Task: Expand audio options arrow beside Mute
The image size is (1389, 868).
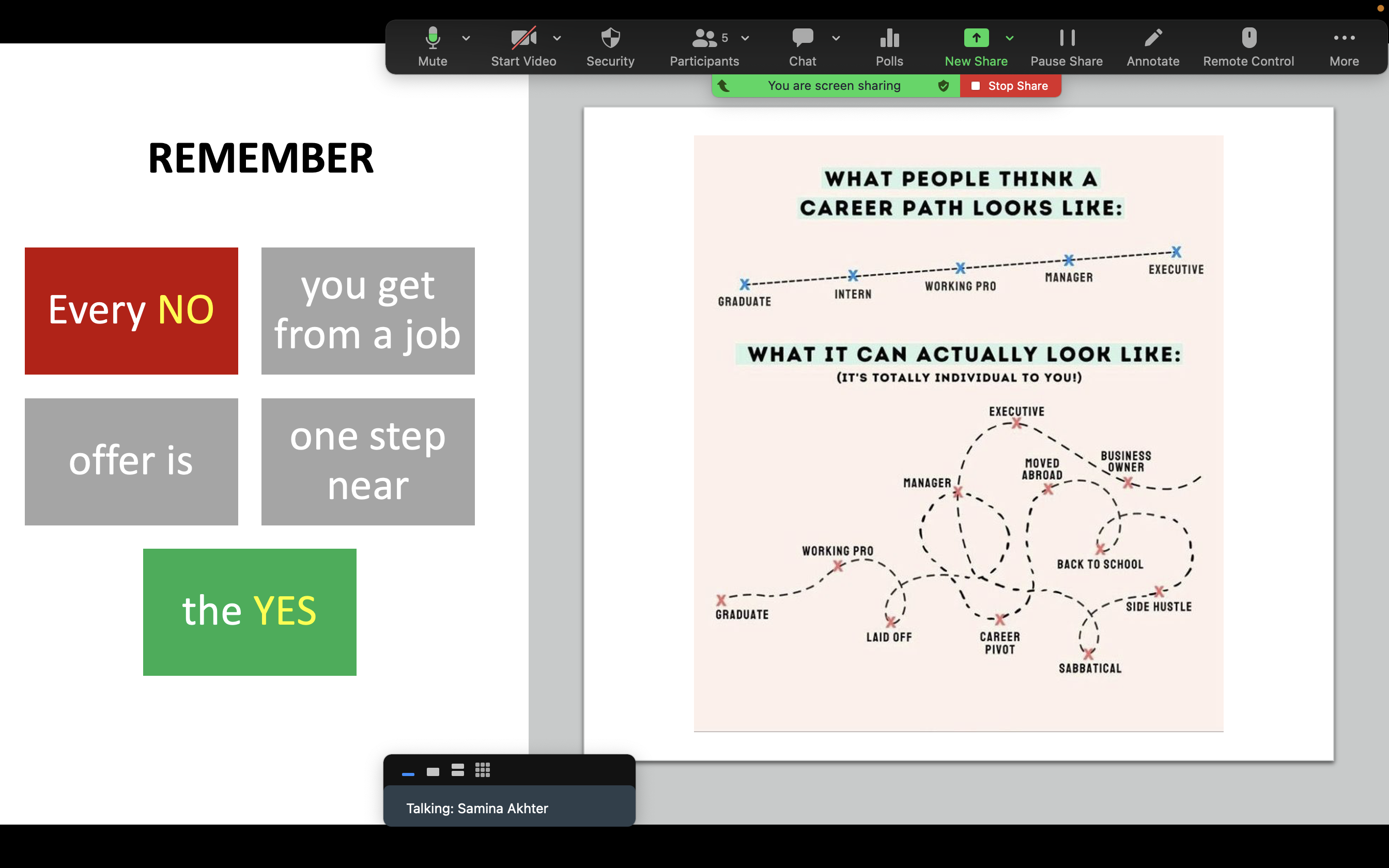Action: point(466,38)
